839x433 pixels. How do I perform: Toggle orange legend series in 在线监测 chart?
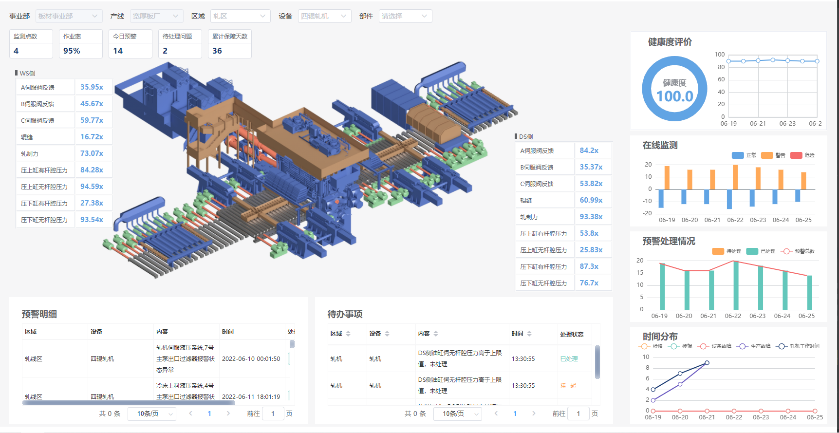(x=768, y=155)
